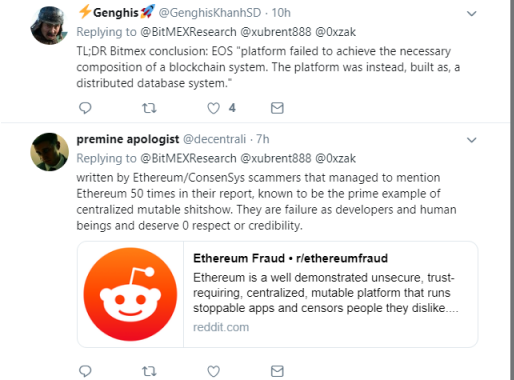Viewport: 514px width, 380px height.
Task: Send Genghis tweet via direct message
Action: pyautogui.click(x=277, y=108)
